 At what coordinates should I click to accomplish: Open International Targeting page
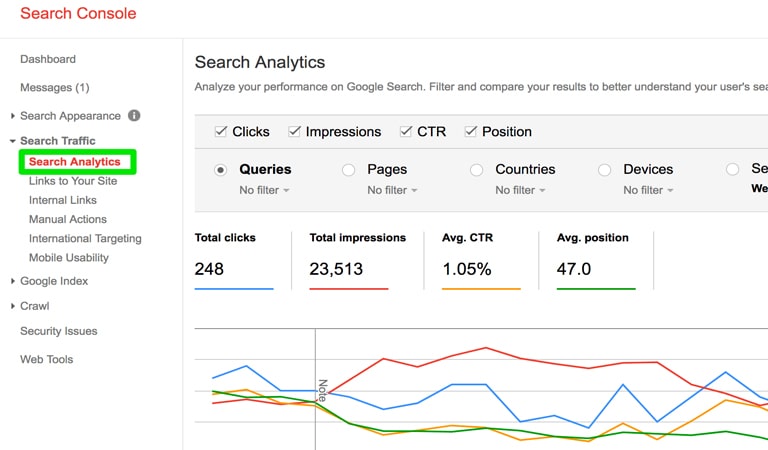[x=85, y=238]
